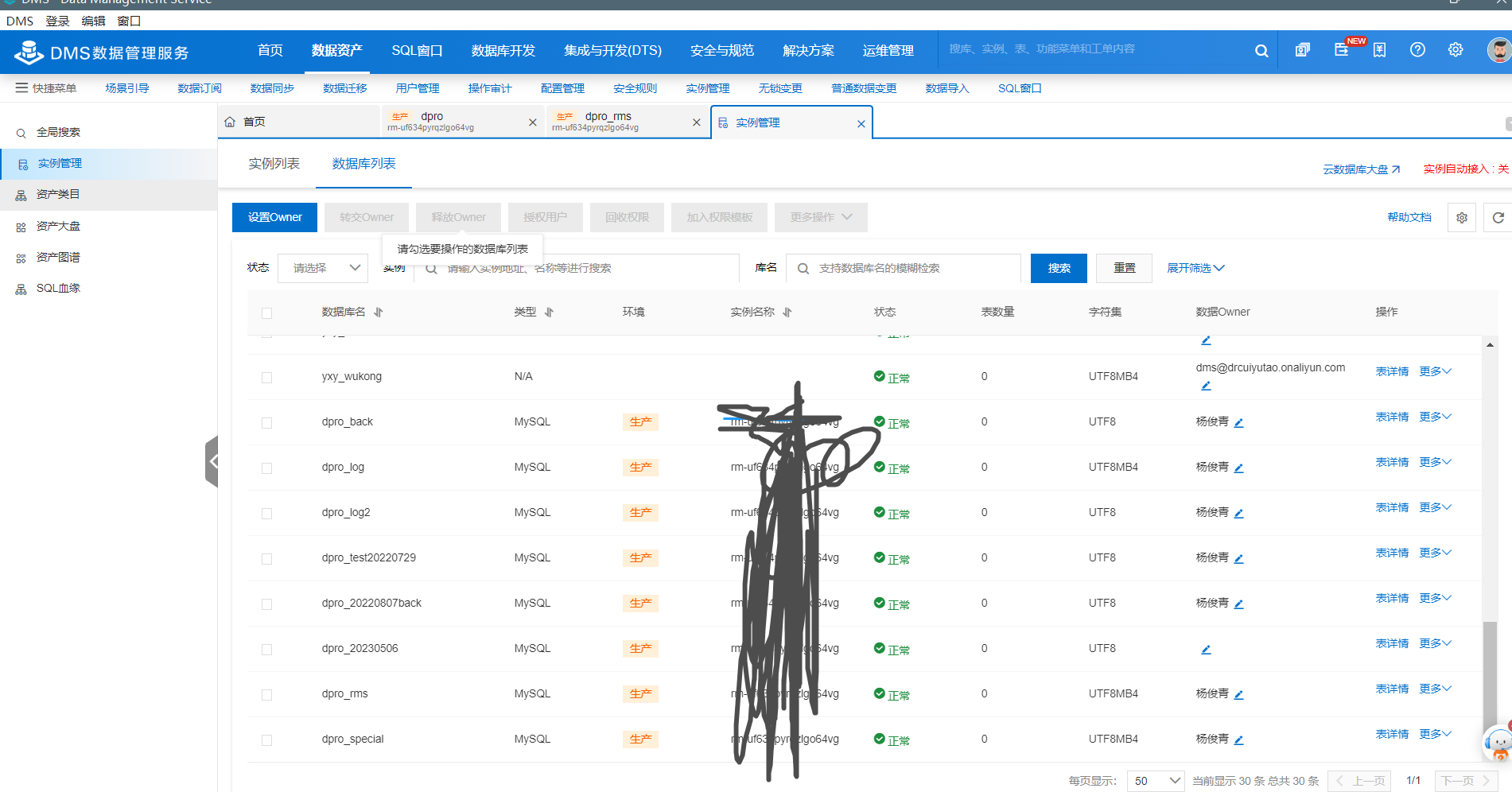This screenshot has width=1512, height=792.
Task: Edit owner pencil for dpro_20230506 row
Action: tap(1206, 649)
